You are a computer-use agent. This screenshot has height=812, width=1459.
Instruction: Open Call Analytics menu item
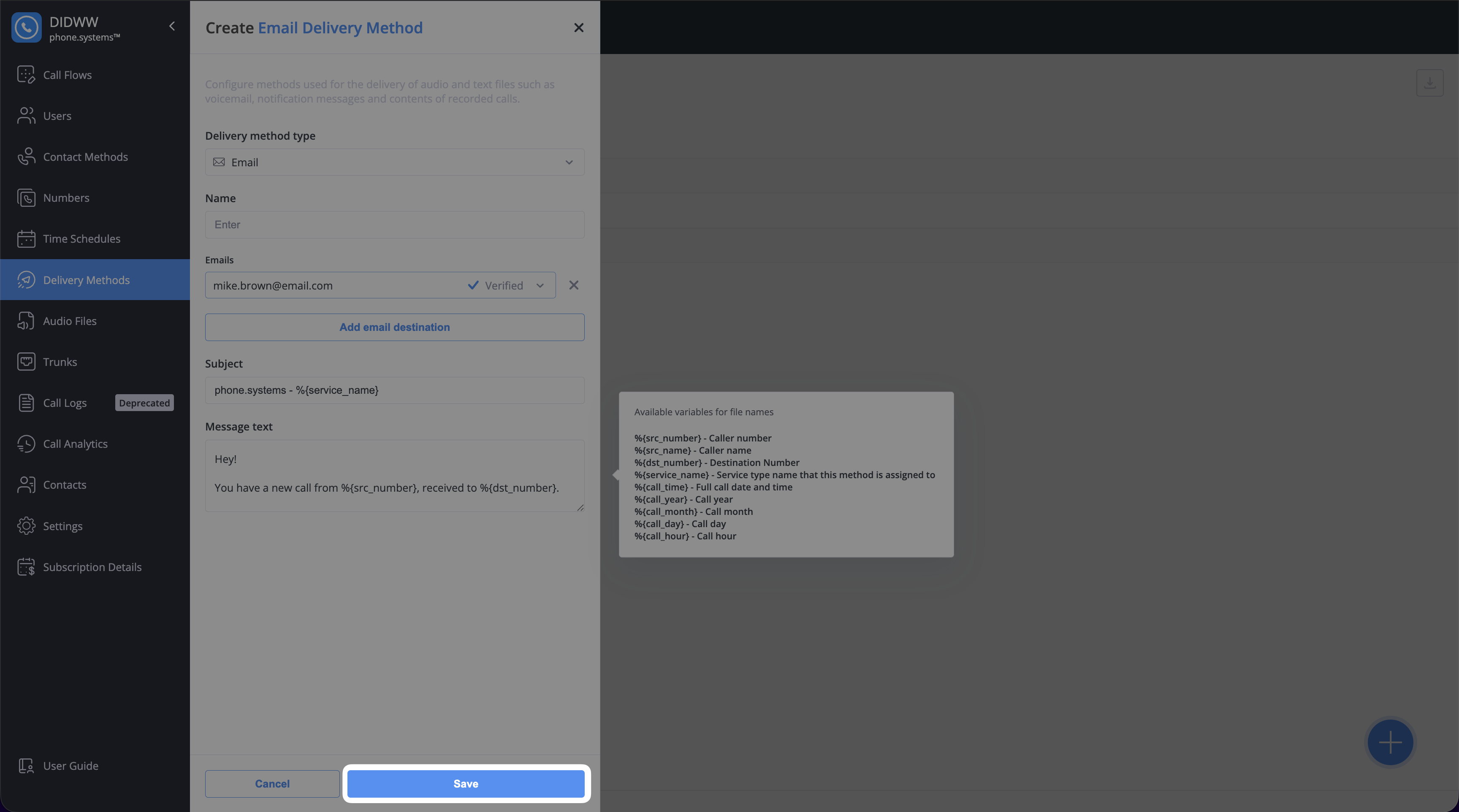tap(75, 444)
